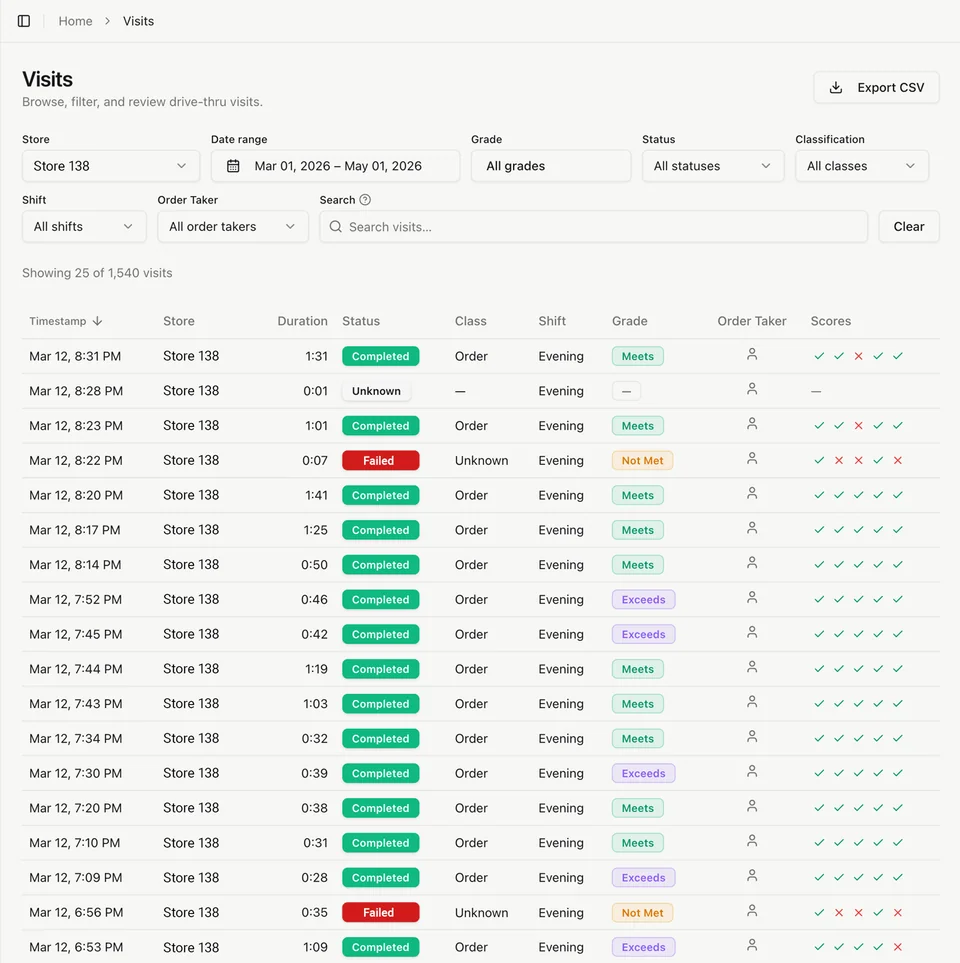Go to Home breadcrumb
960x963 pixels.
pos(76,21)
